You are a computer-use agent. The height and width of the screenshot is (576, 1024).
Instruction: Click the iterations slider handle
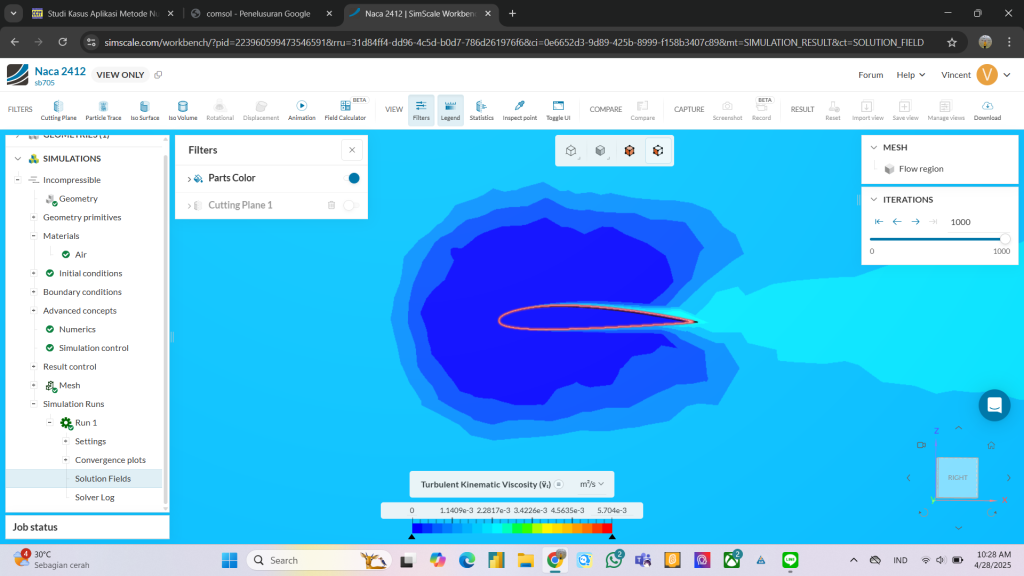(x=1004, y=239)
